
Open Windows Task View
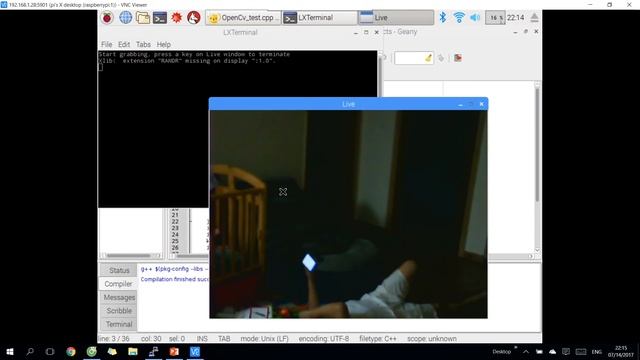click(x=50, y=351)
